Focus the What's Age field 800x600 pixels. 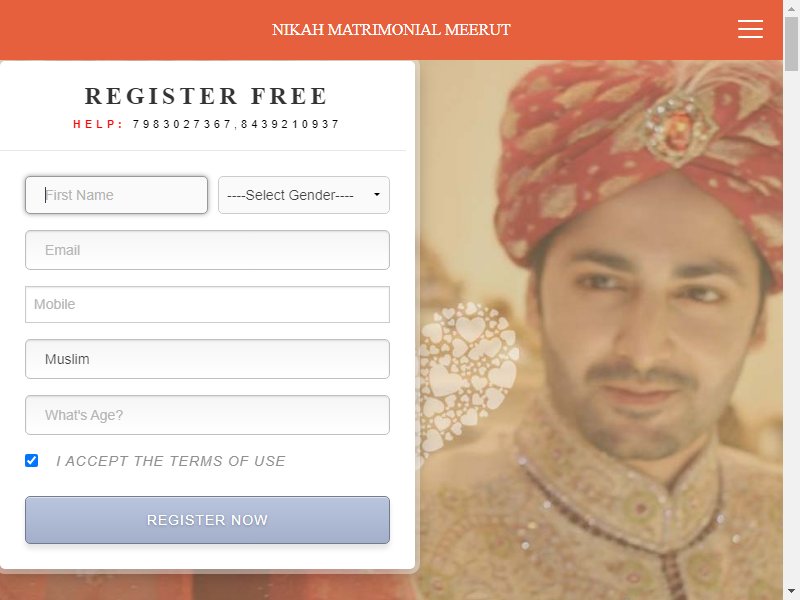click(207, 415)
